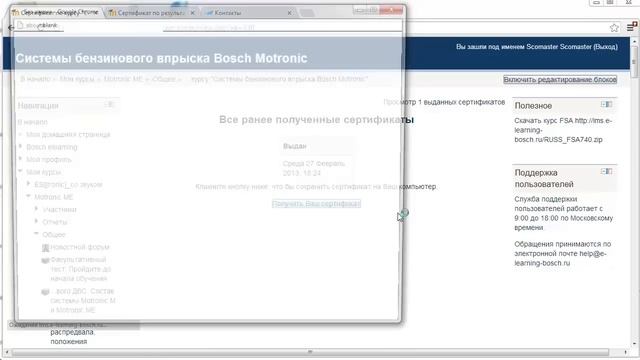The height and width of the screenshot is (360, 640).
Task: Open the RUSS_FSA740.zip download link
Action: point(563,130)
